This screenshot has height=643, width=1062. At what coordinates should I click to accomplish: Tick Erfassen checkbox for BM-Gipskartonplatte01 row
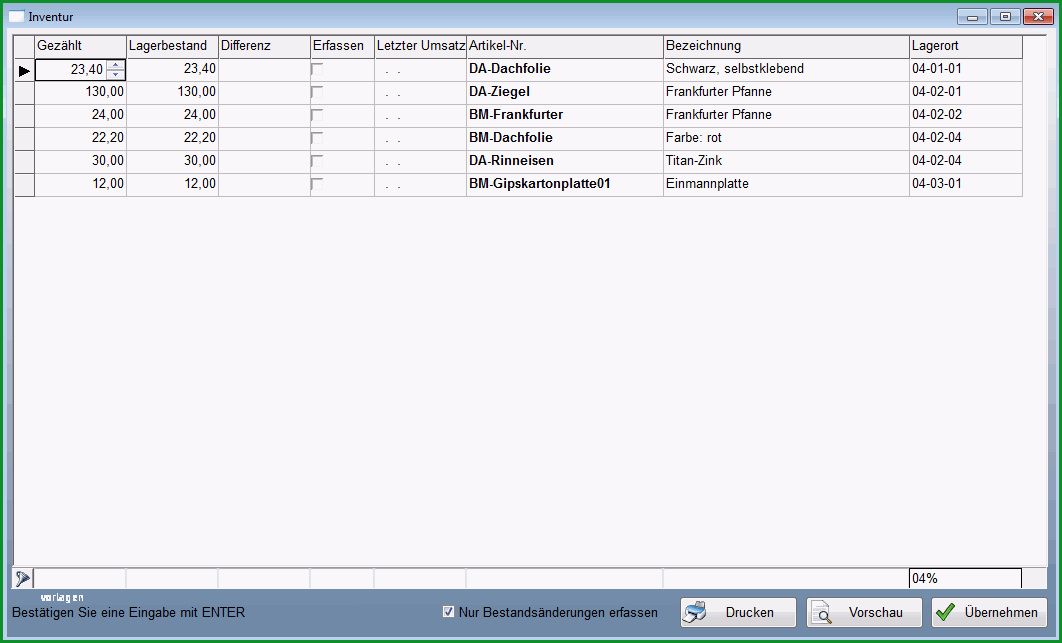(317, 184)
